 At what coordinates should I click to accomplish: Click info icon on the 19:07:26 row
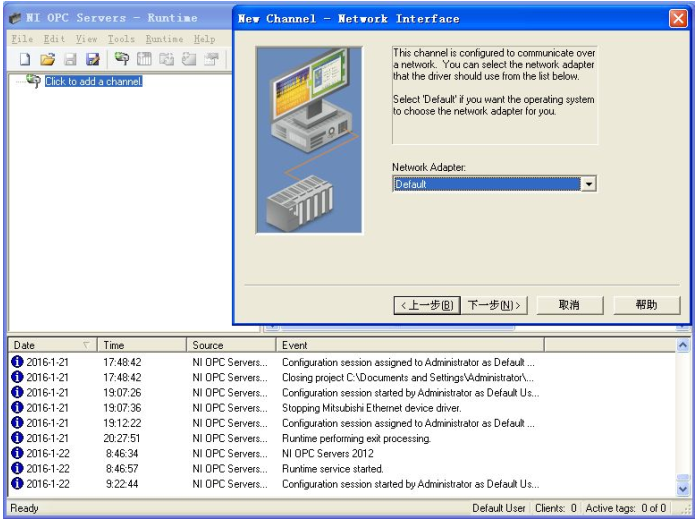[17, 392]
